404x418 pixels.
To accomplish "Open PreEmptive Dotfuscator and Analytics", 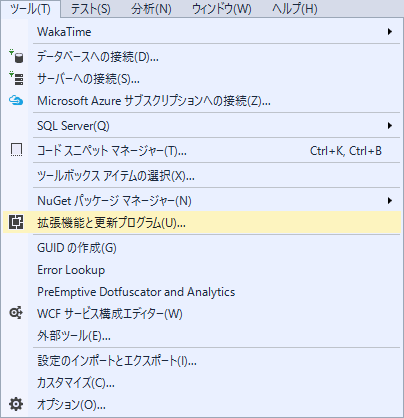I will coord(202,292).
